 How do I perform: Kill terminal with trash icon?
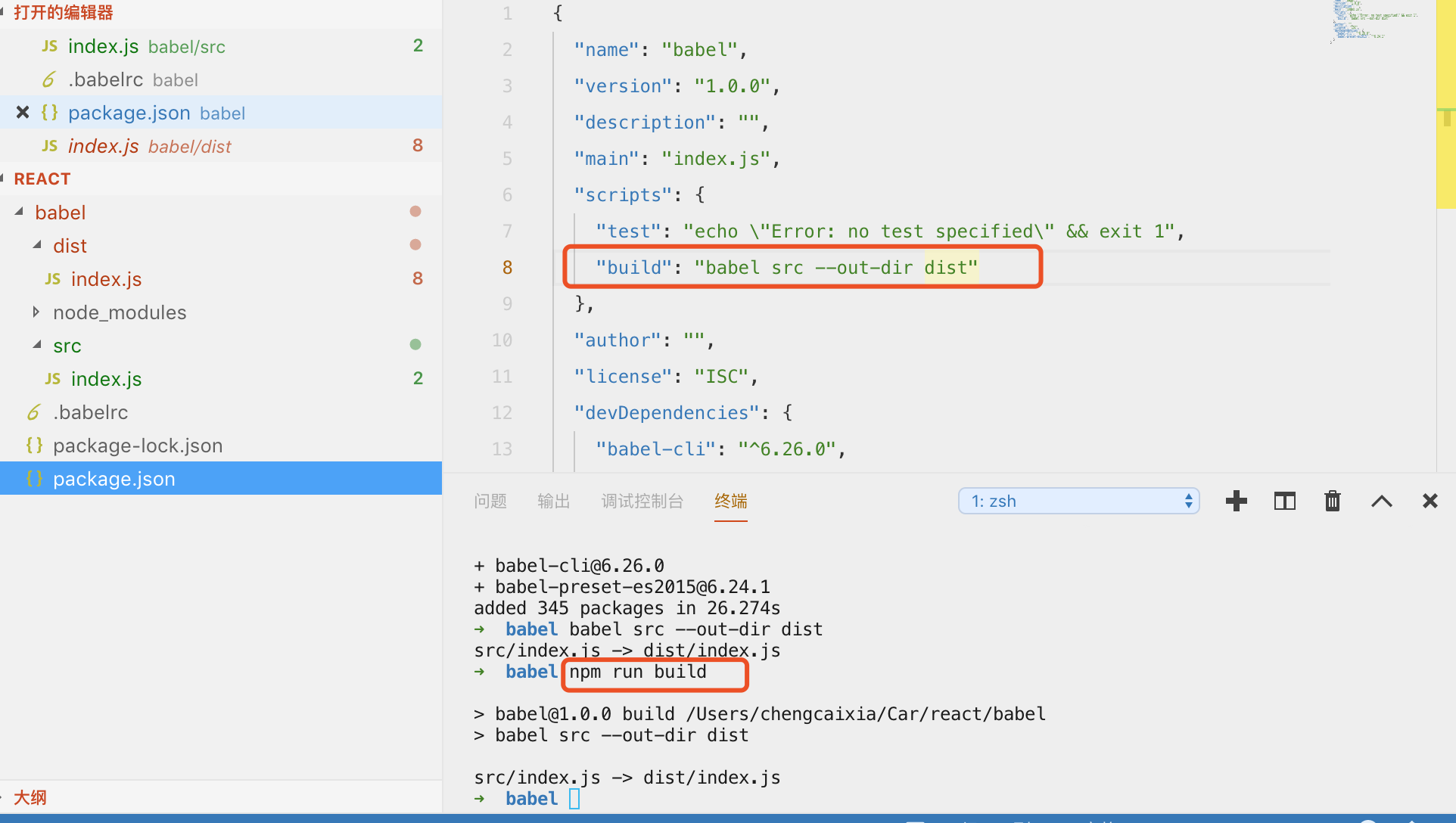pos(1333,501)
